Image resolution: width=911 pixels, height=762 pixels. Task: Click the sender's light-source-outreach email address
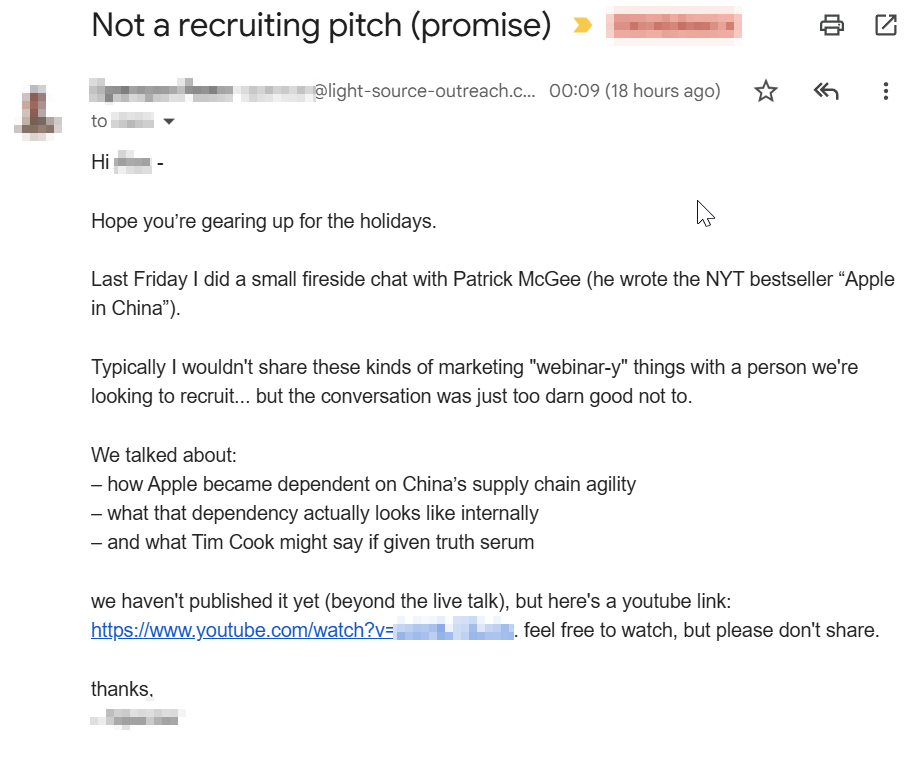pyautogui.click(x=425, y=91)
